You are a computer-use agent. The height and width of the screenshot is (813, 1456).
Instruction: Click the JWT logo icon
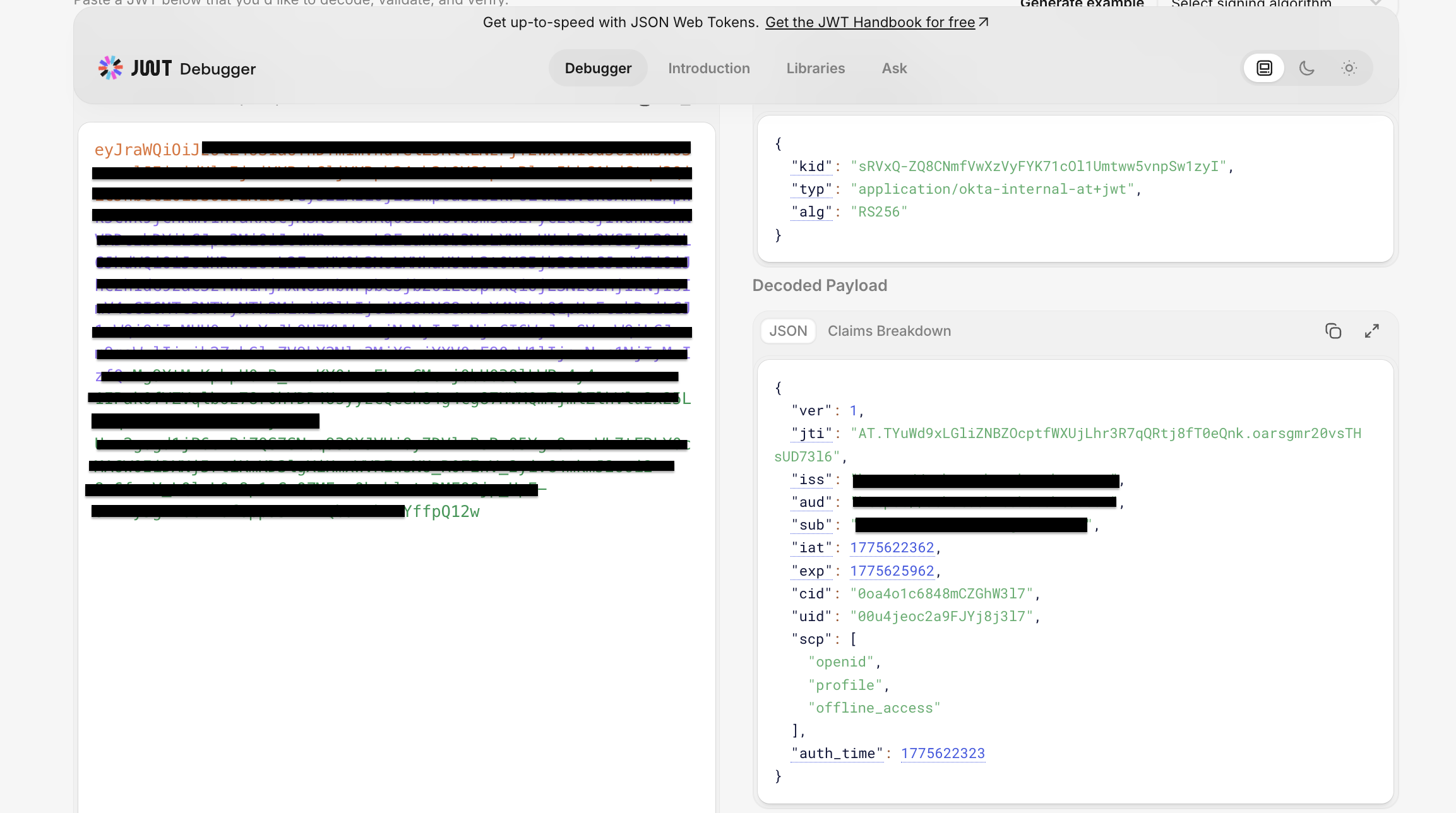(x=110, y=68)
